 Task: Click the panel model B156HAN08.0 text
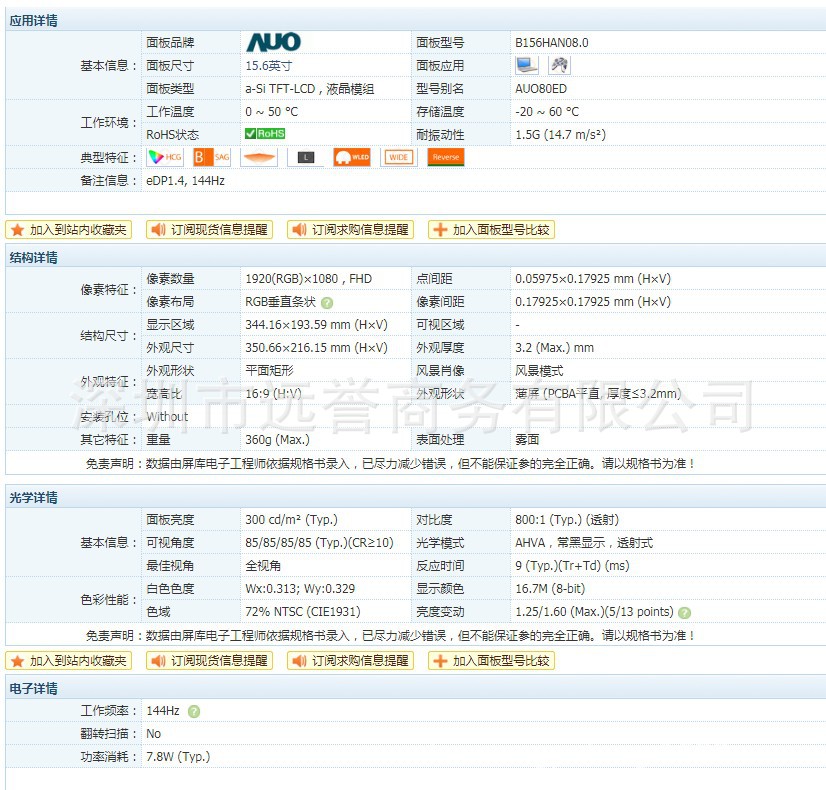coord(551,43)
